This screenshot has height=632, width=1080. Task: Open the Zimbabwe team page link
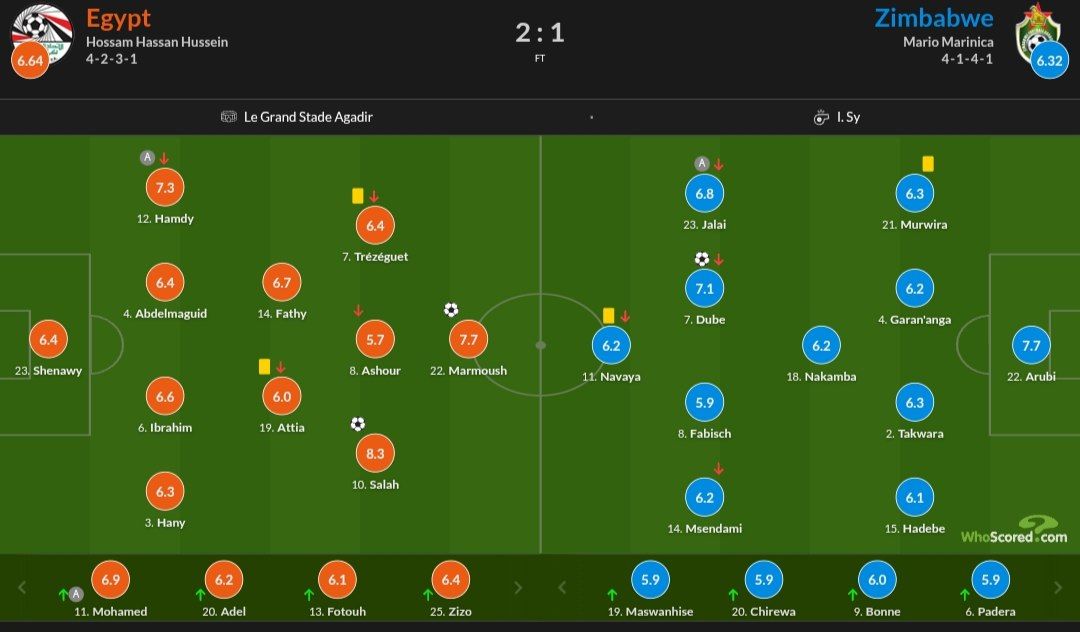click(x=934, y=18)
